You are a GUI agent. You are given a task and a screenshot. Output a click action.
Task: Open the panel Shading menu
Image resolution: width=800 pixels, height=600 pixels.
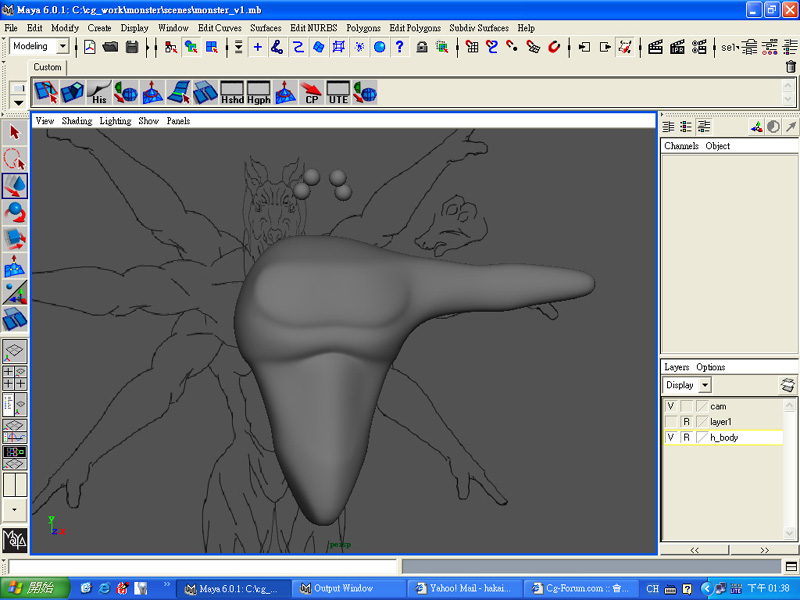point(77,121)
